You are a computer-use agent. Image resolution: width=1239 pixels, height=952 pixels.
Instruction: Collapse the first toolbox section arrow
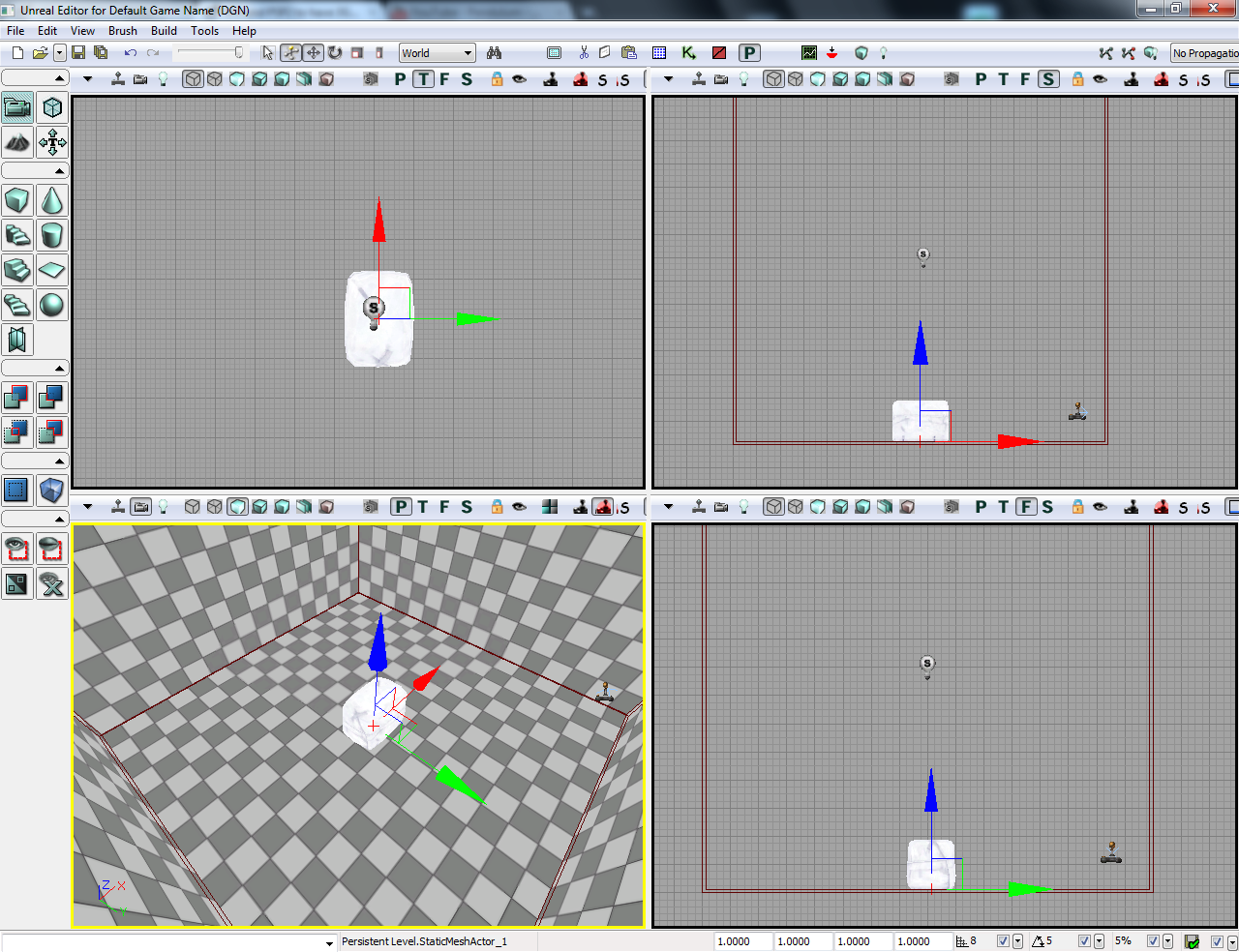(x=59, y=77)
